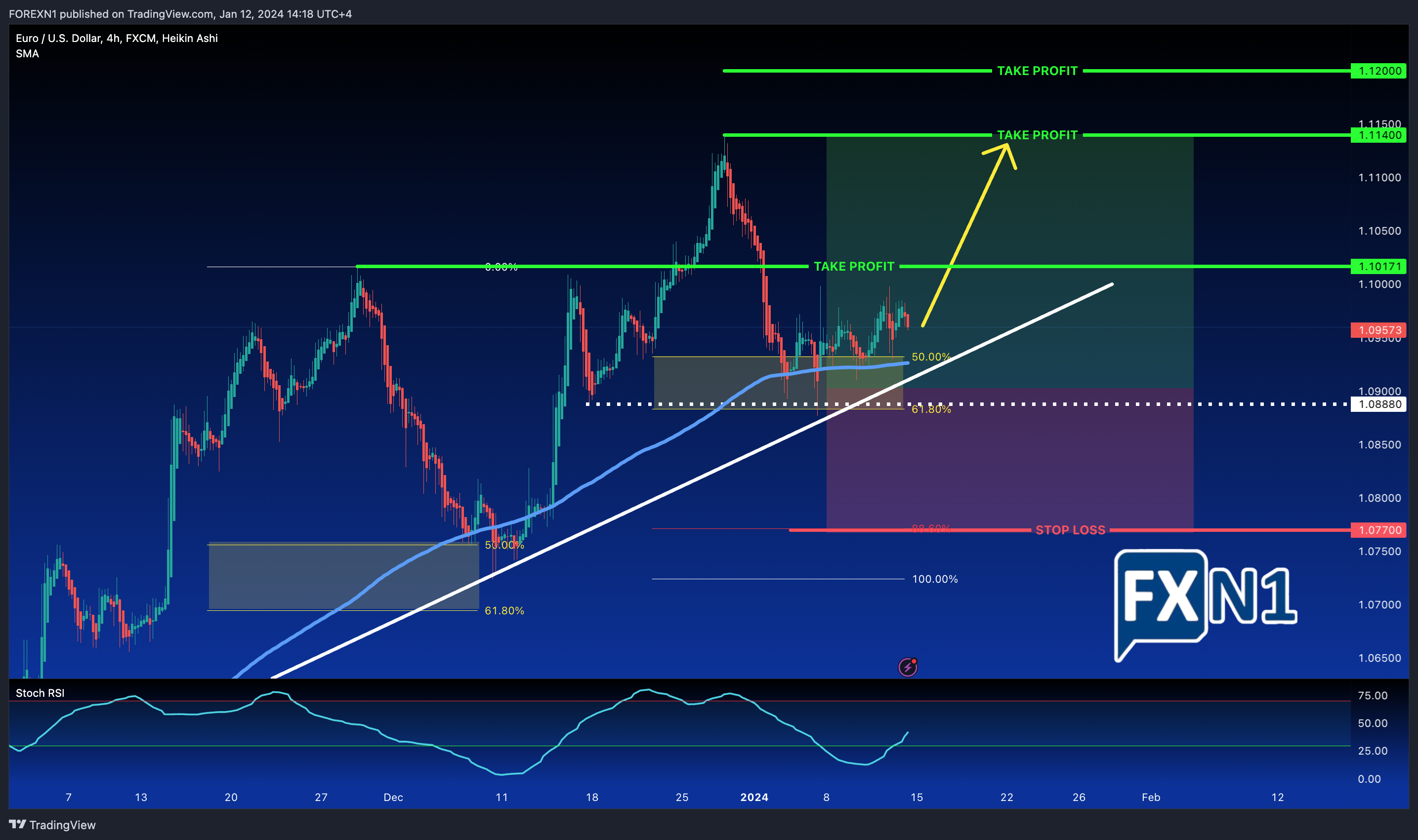The height and width of the screenshot is (840, 1418).
Task: Click the 2024 date label on time axis
Action: click(x=754, y=797)
